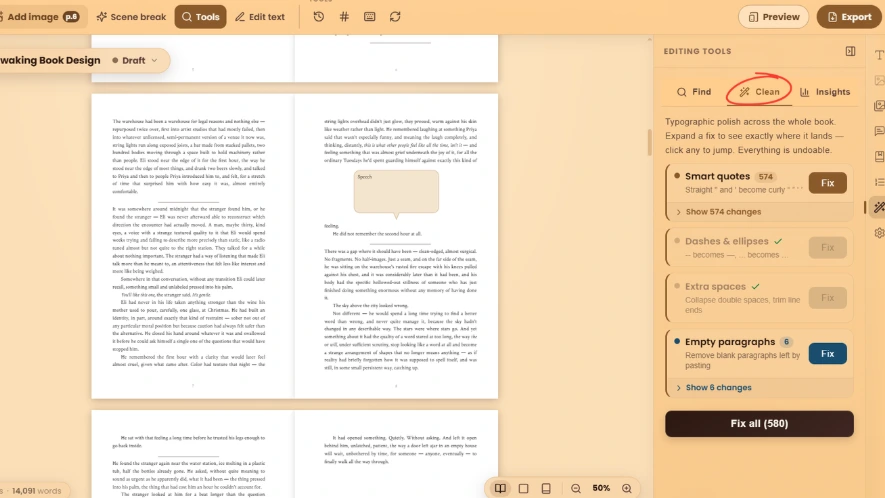The width and height of the screenshot is (885, 498).
Task: Switch to e-reader device view
Action: pyautogui.click(x=546, y=488)
